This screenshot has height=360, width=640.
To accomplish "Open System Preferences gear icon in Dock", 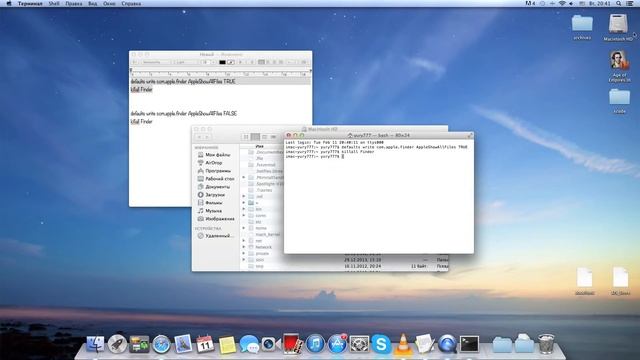I will pos(359,344).
